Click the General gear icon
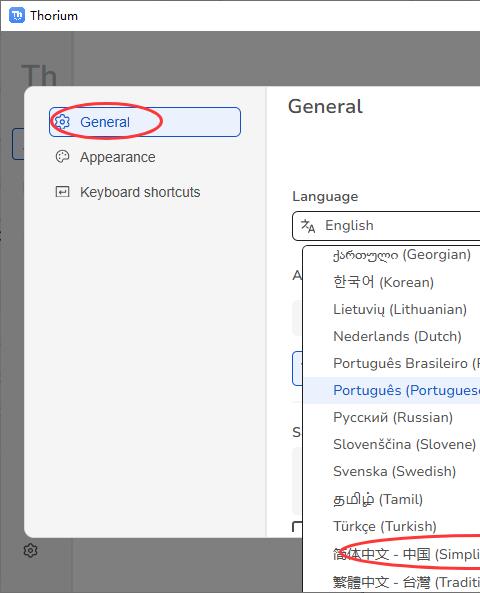This screenshot has width=480, height=593. (62, 122)
